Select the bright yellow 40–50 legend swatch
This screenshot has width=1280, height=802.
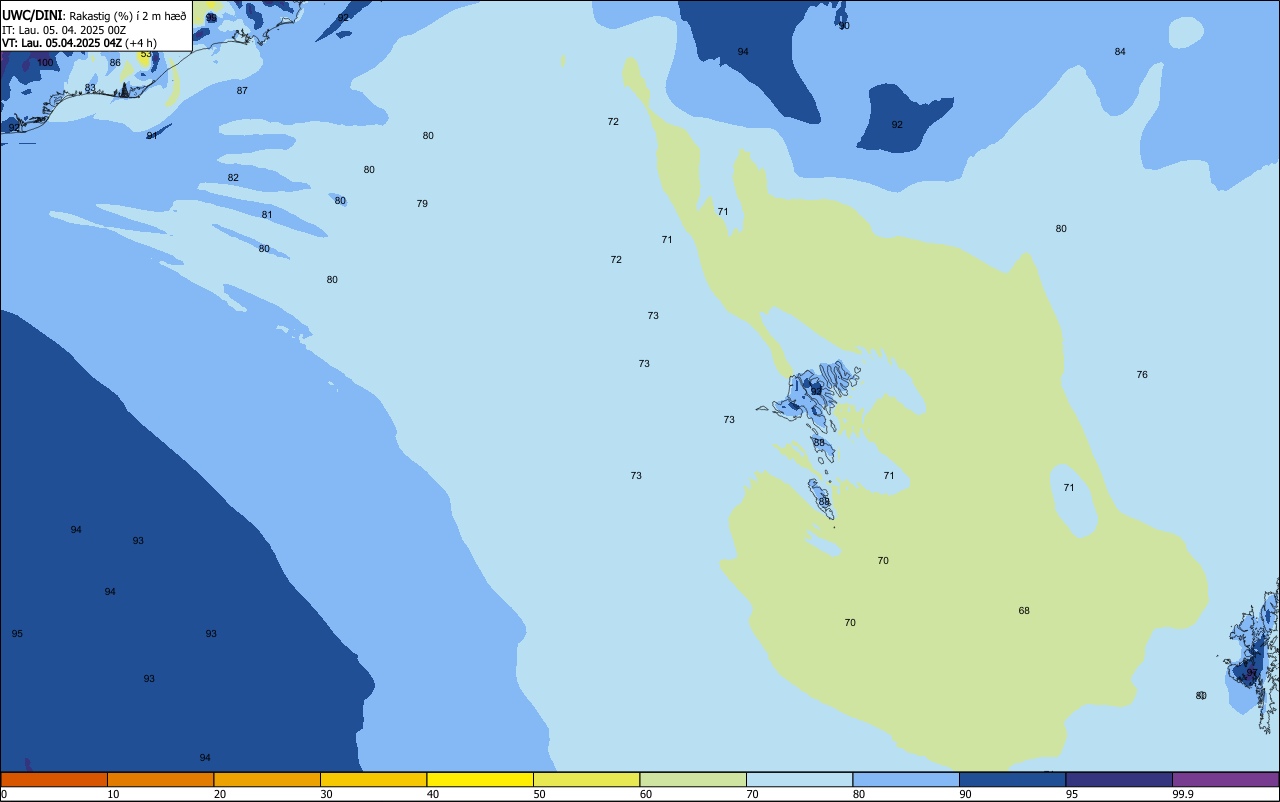click(480, 779)
